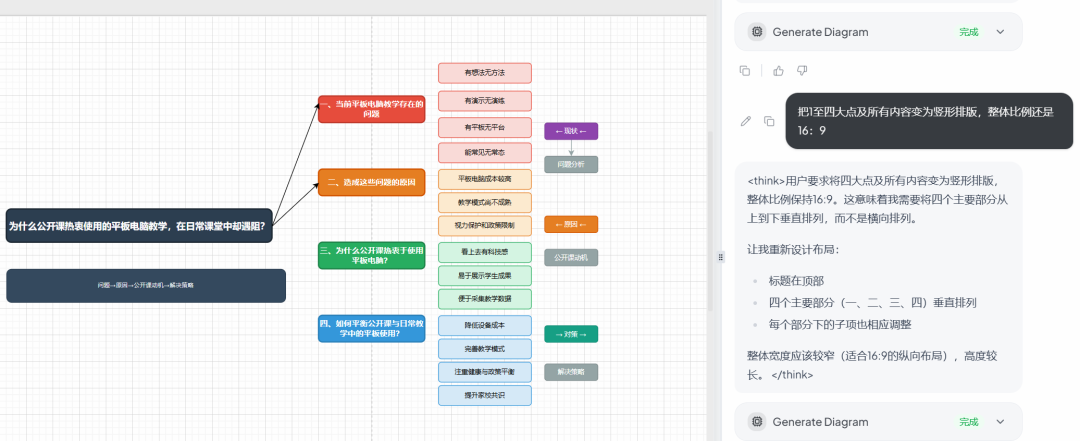1080x441 pixels.
Task: Click the bottom Generate Diagram chip icon
Action: point(757,422)
